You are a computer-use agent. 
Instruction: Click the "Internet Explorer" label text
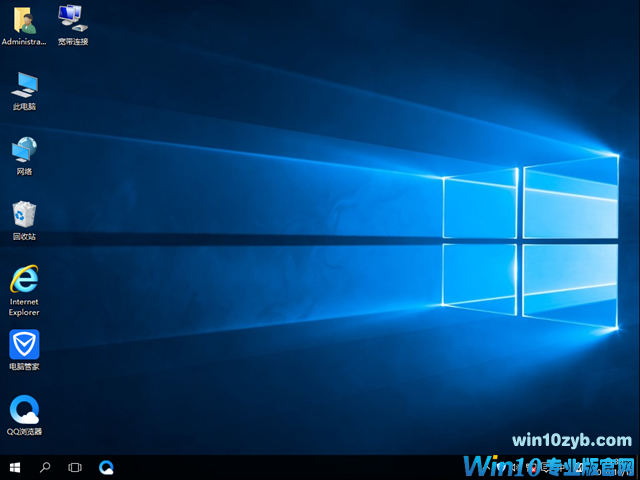point(24,306)
